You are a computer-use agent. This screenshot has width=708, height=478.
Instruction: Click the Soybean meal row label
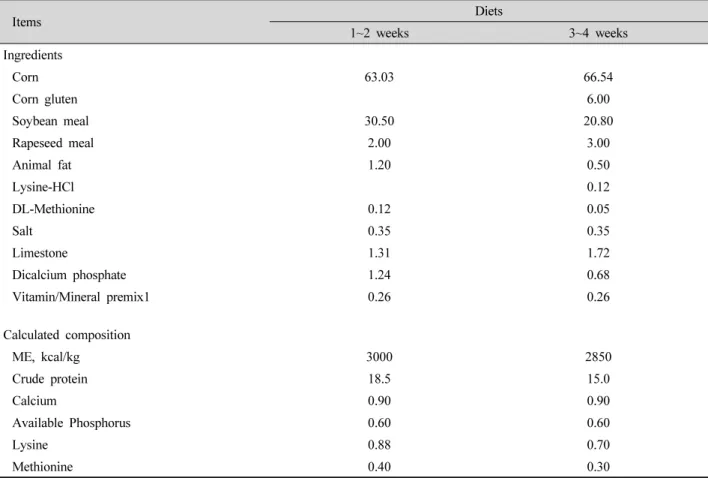coord(51,121)
